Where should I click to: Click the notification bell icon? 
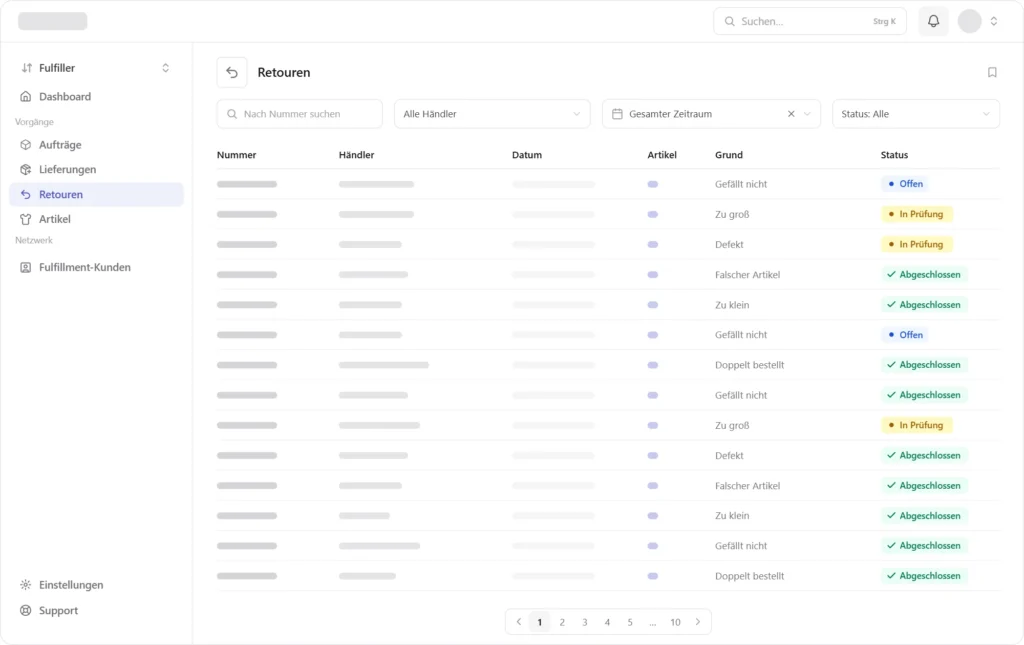coord(933,21)
